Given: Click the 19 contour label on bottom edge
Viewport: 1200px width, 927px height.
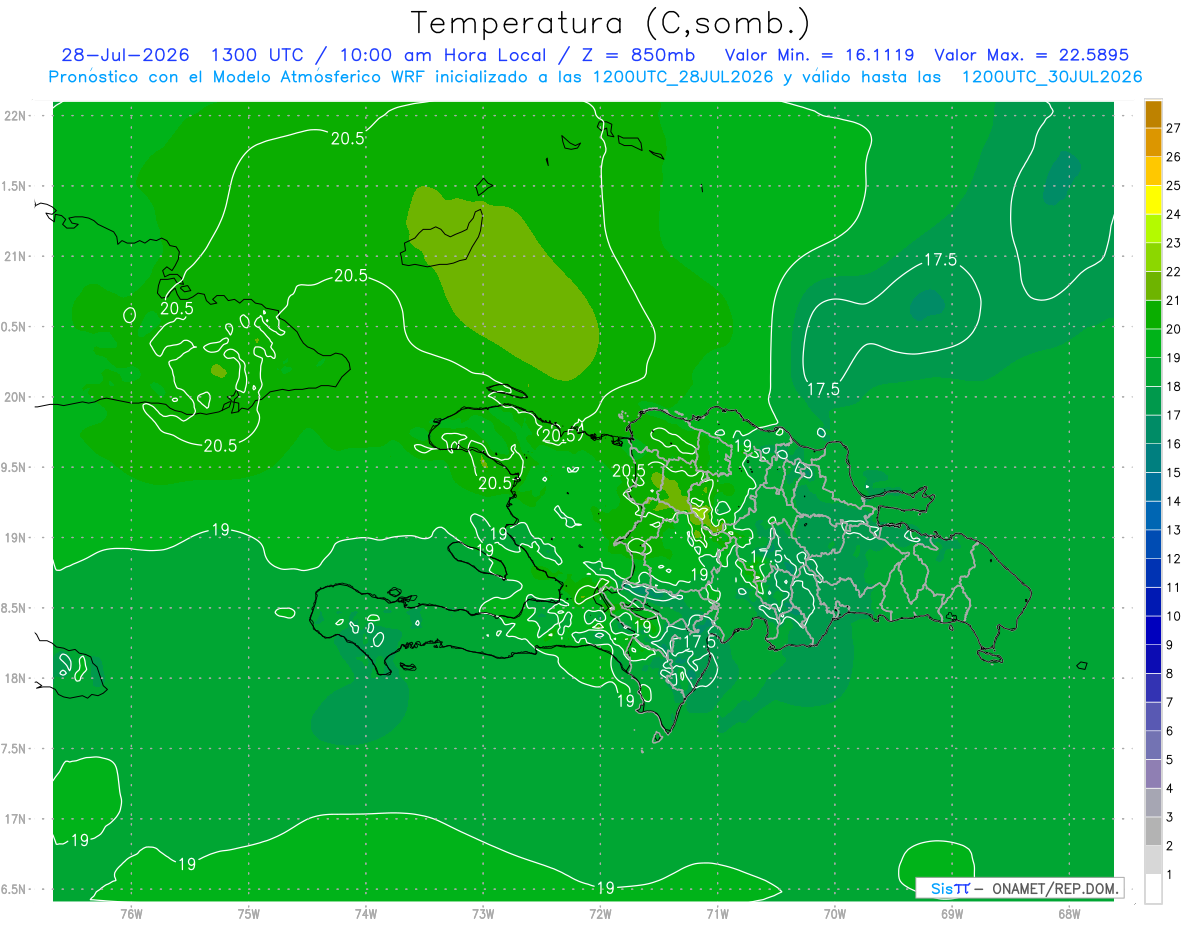Looking at the screenshot, I should point(605,887).
